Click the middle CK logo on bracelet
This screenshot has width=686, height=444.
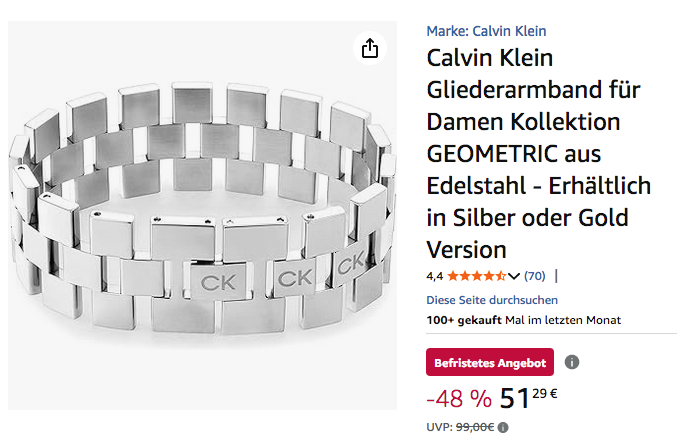[x=291, y=277]
